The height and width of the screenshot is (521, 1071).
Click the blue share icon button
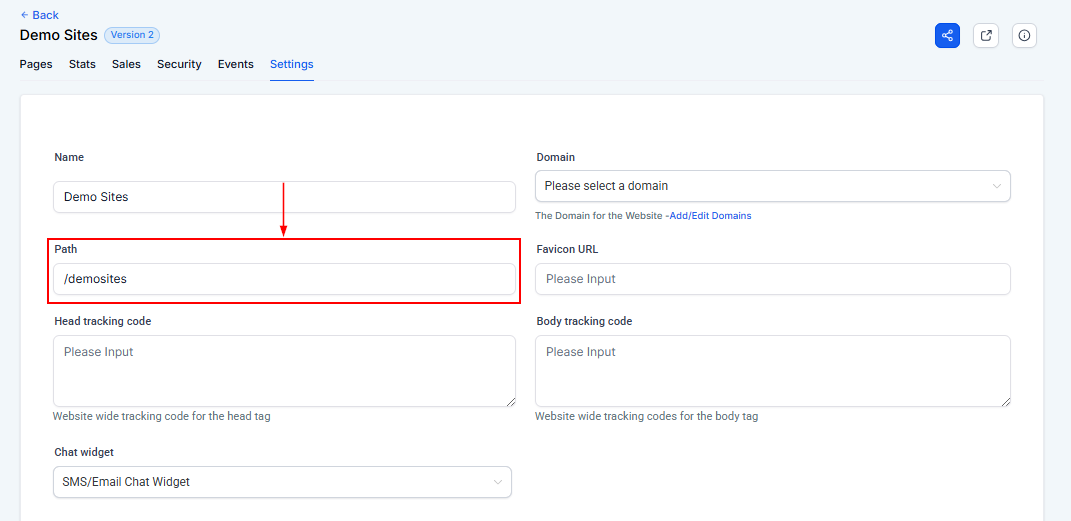(x=947, y=35)
